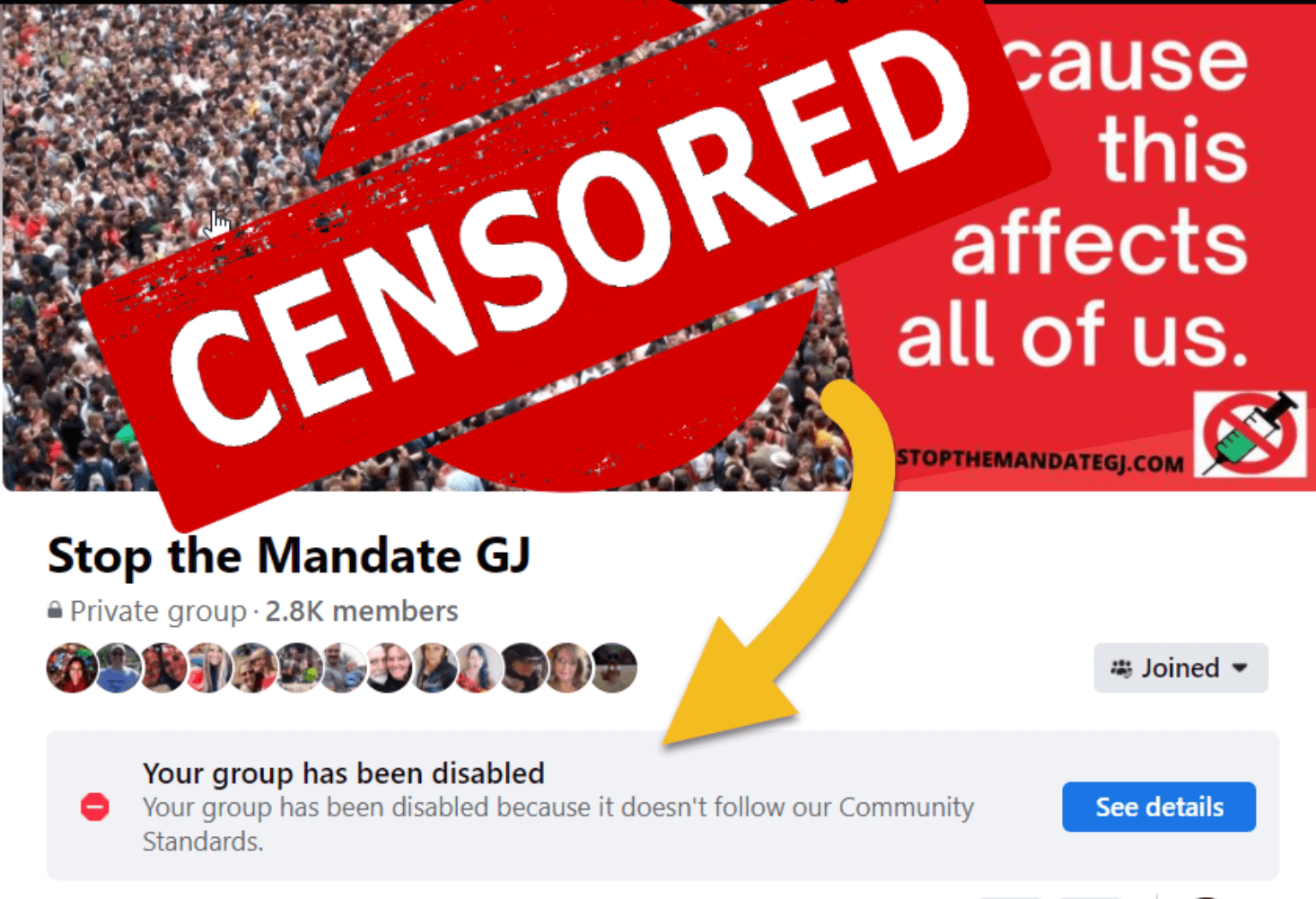Click the red disabled notice icon
1316x899 pixels.
pyautogui.click(x=95, y=807)
